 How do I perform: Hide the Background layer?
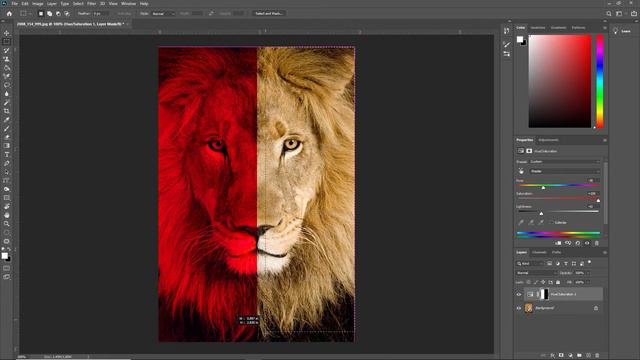(x=519, y=308)
